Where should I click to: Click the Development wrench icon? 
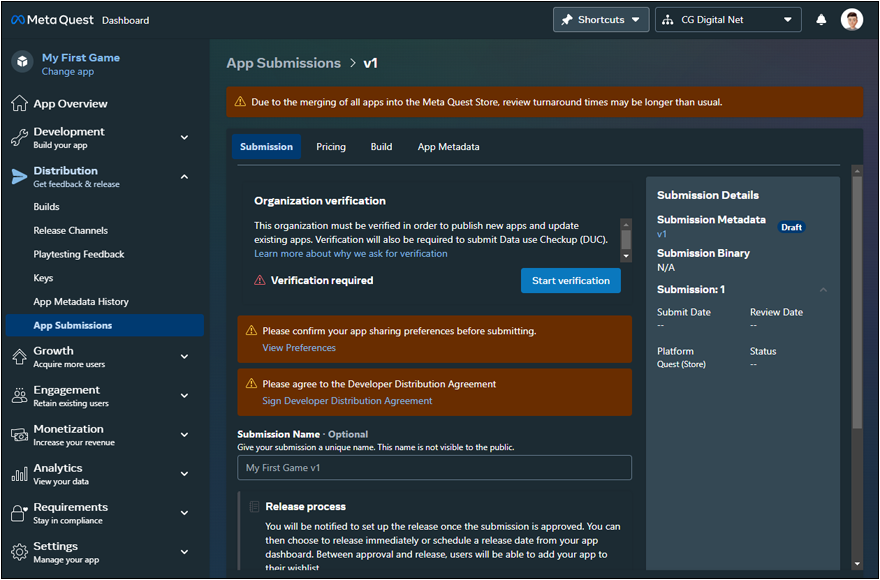[19, 138]
